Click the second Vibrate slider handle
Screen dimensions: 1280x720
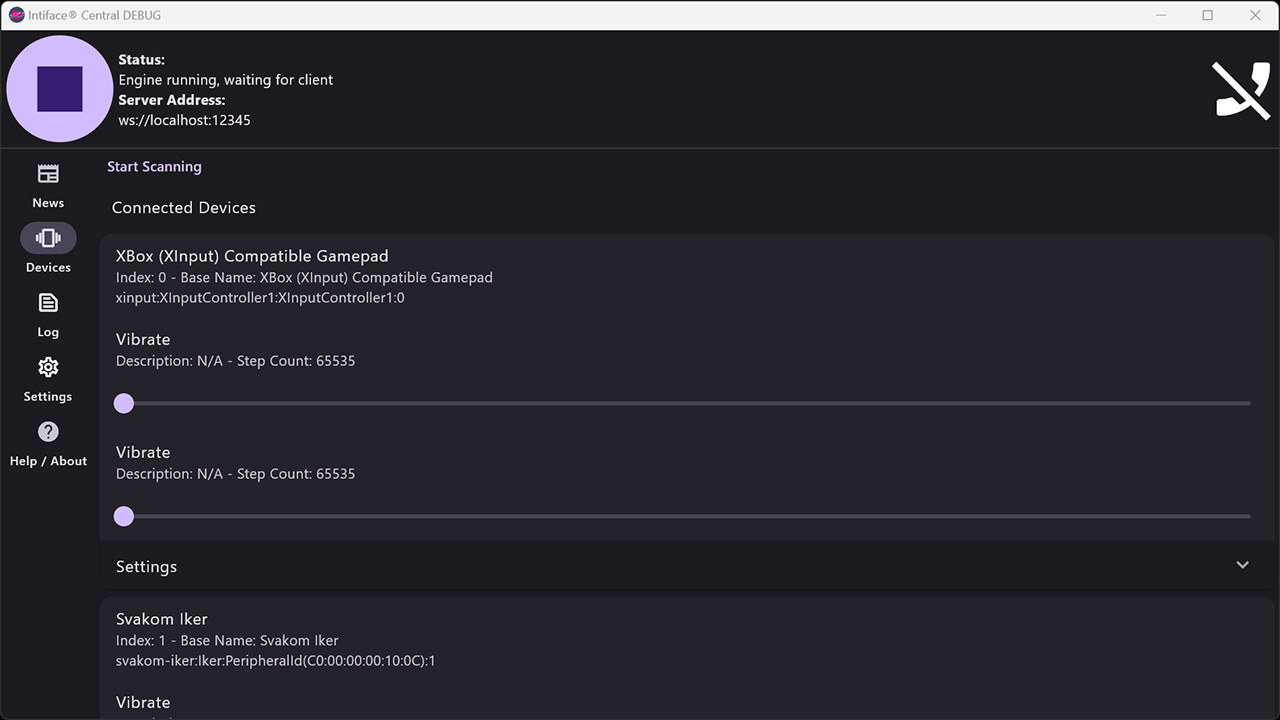(123, 516)
